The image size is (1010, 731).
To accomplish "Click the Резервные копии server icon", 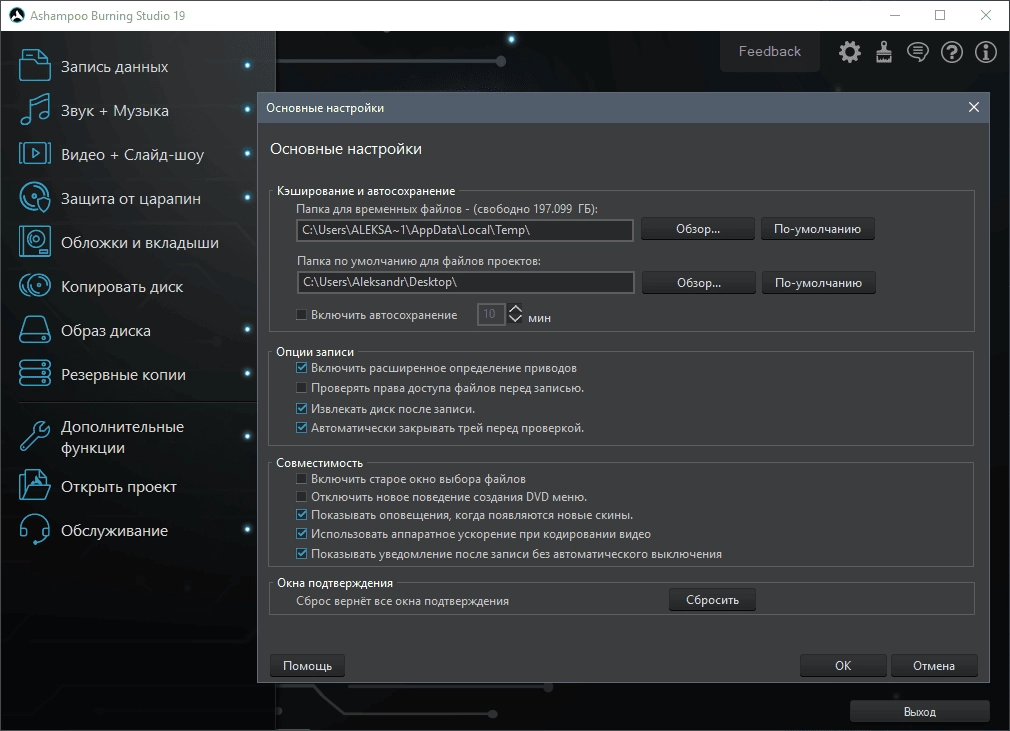I will click(x=35, y=373).
